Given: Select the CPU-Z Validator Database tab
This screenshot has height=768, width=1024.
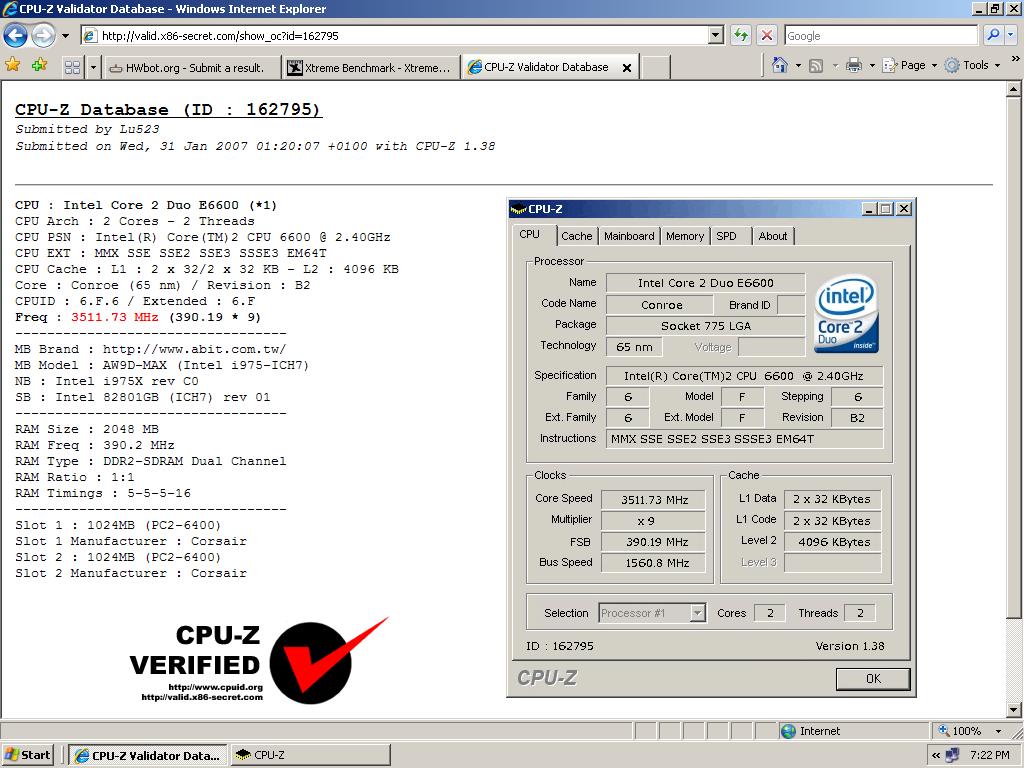Looking at the screenshot, I should pos(545,67).
